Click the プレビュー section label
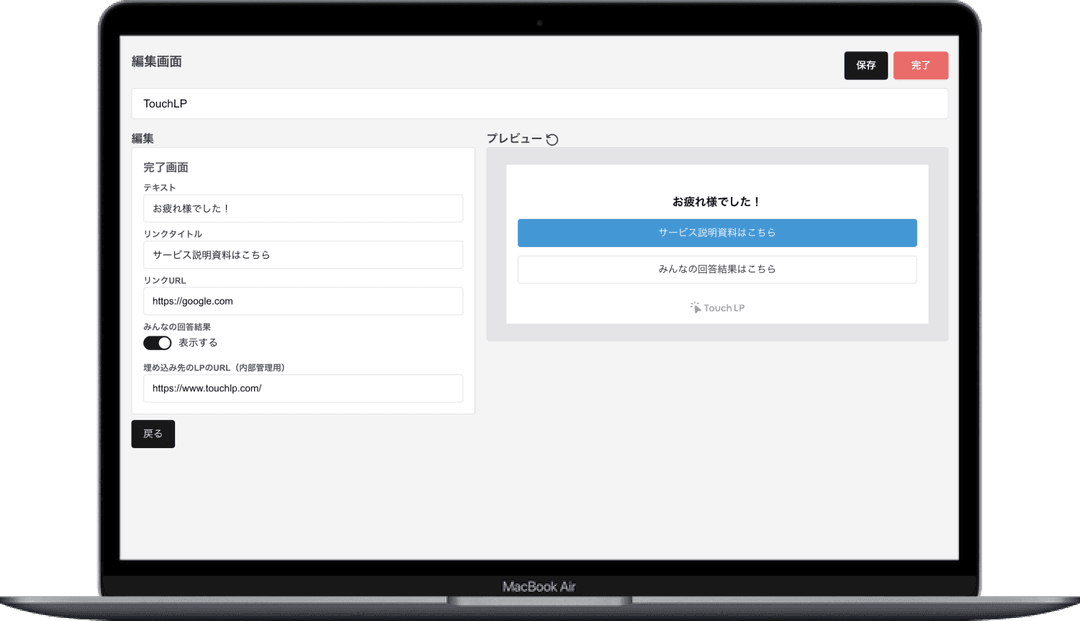Viewport: 1080px width, 621px height. click(x=514, y=138)
